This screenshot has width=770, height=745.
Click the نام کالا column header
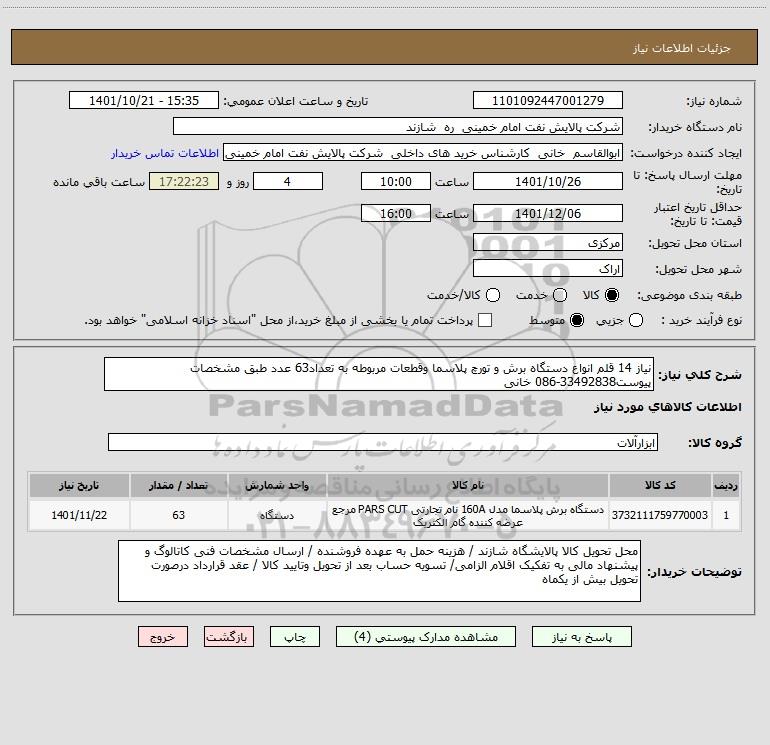pos(468,485)
